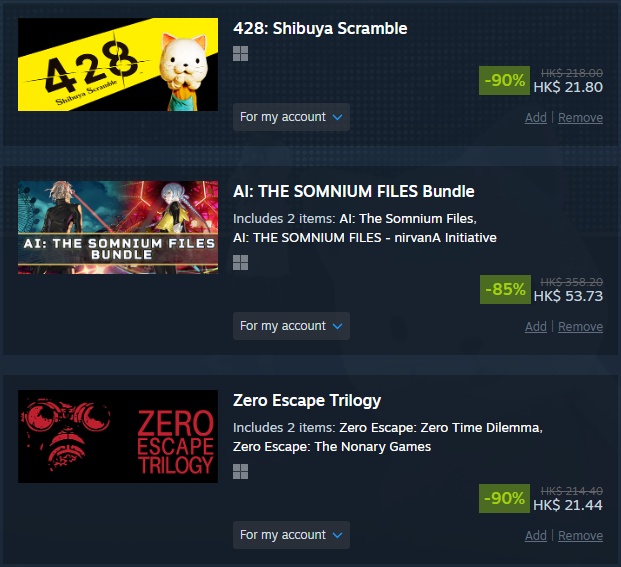621x567 pixels.
Task: Open AI Somnium Files Bundle cover image
Action: [118, 227]
